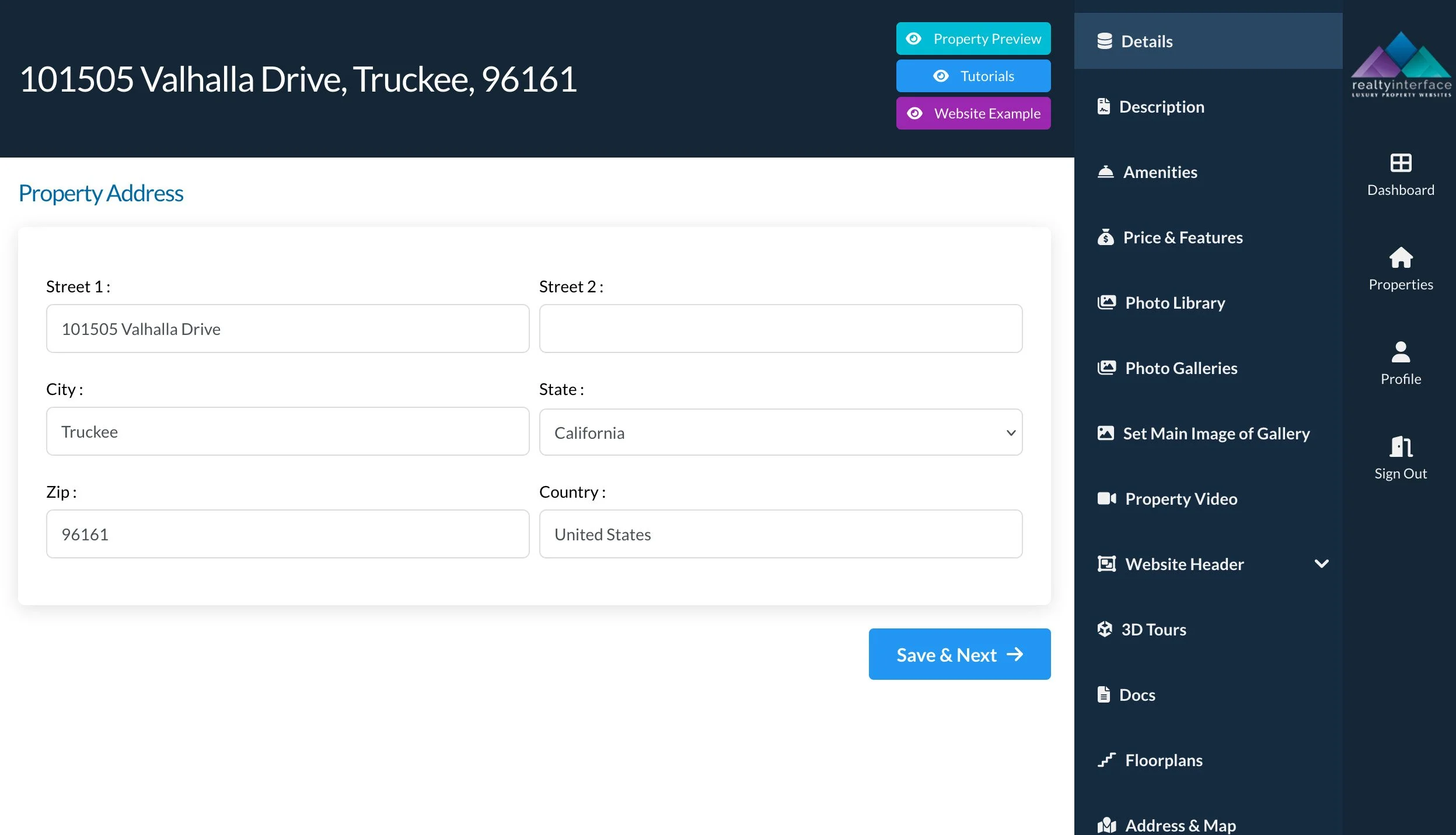Click the realtyinterface logo
Viewport: 1456px width, 835px height.
(x=1401, y=64)
